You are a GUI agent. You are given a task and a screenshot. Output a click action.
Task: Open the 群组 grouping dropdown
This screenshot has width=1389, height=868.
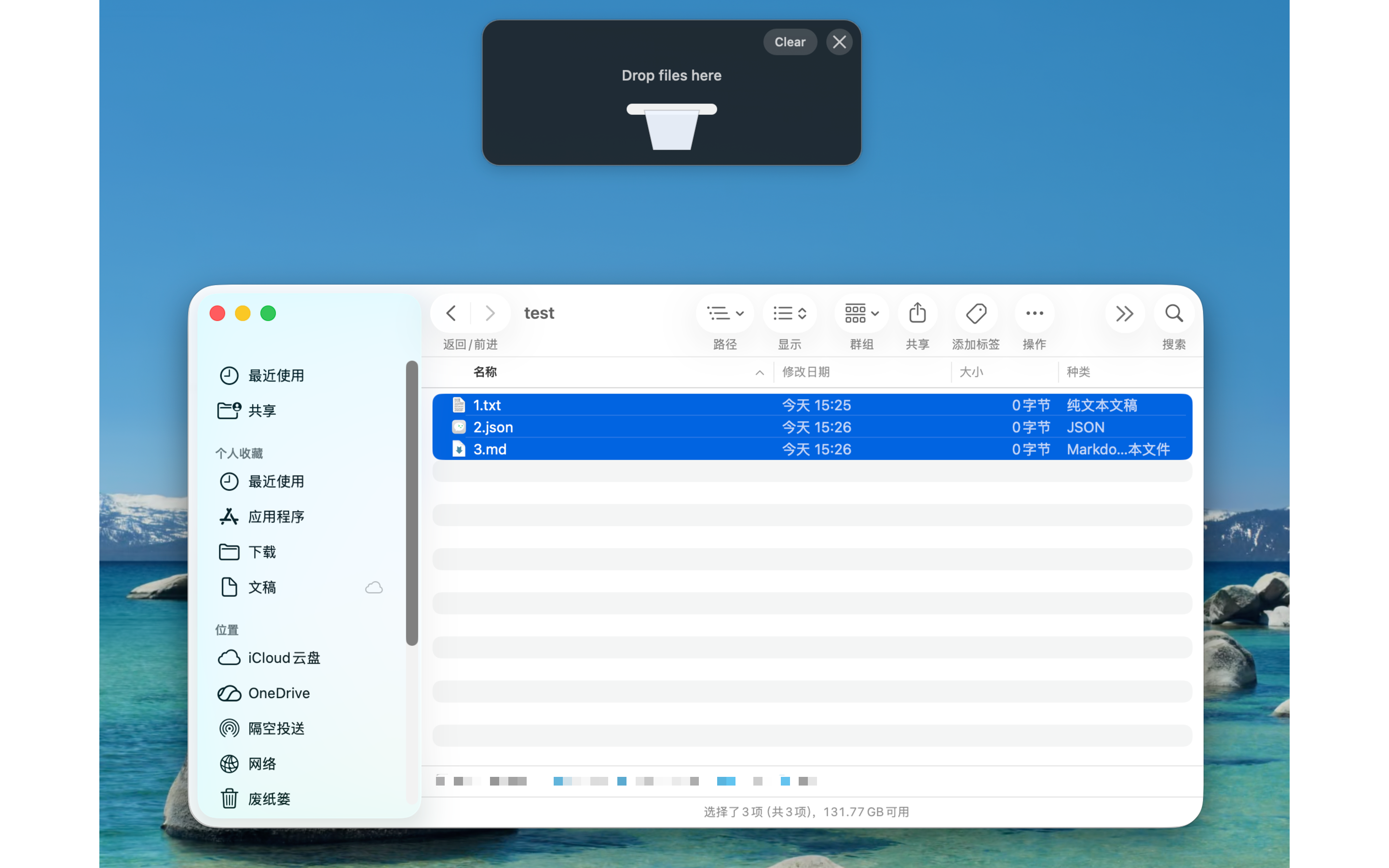point(861,313)
